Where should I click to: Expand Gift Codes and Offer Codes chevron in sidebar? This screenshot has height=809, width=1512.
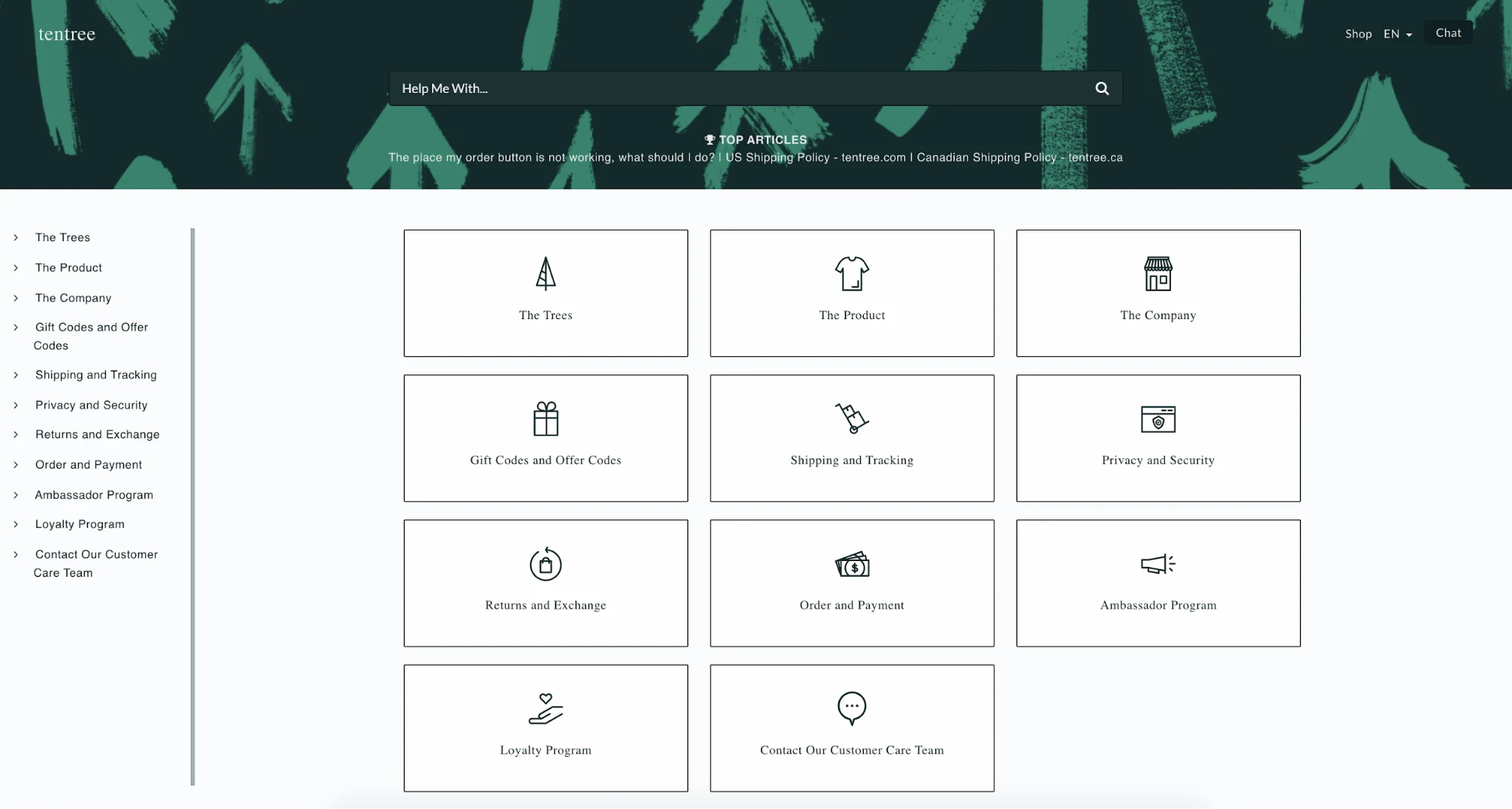[x=16, y=327]
